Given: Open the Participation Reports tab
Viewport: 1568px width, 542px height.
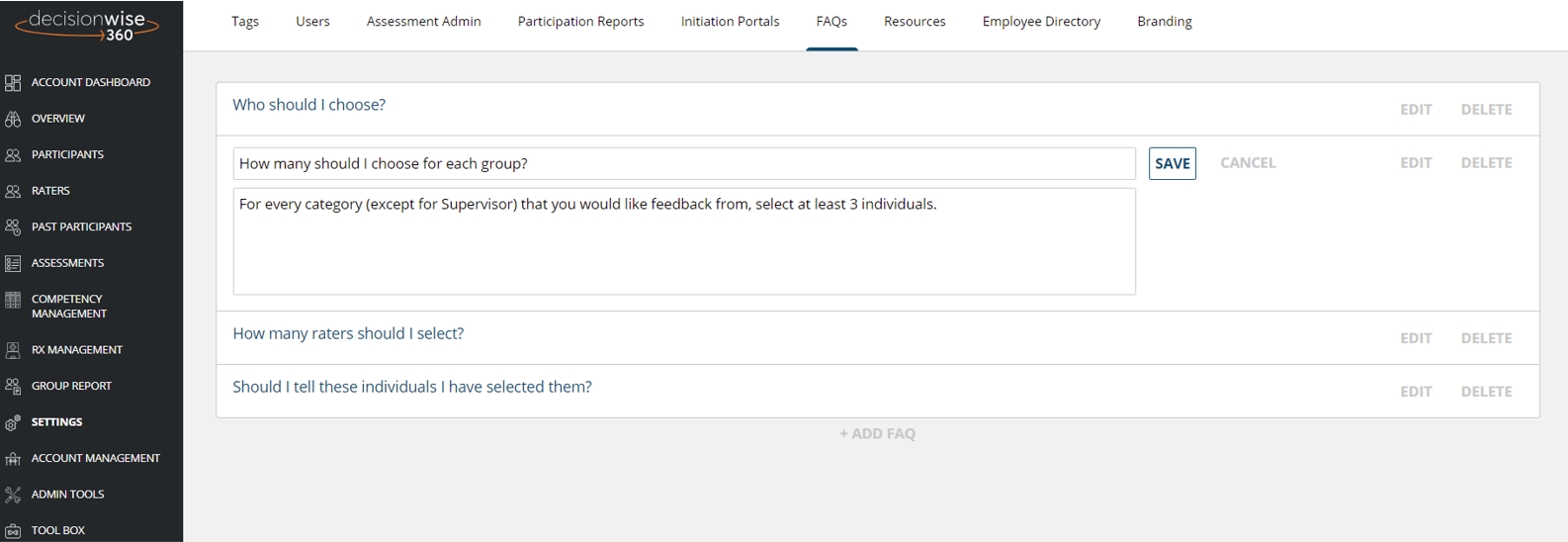Looking at the screenshot, I should point(580,22).
